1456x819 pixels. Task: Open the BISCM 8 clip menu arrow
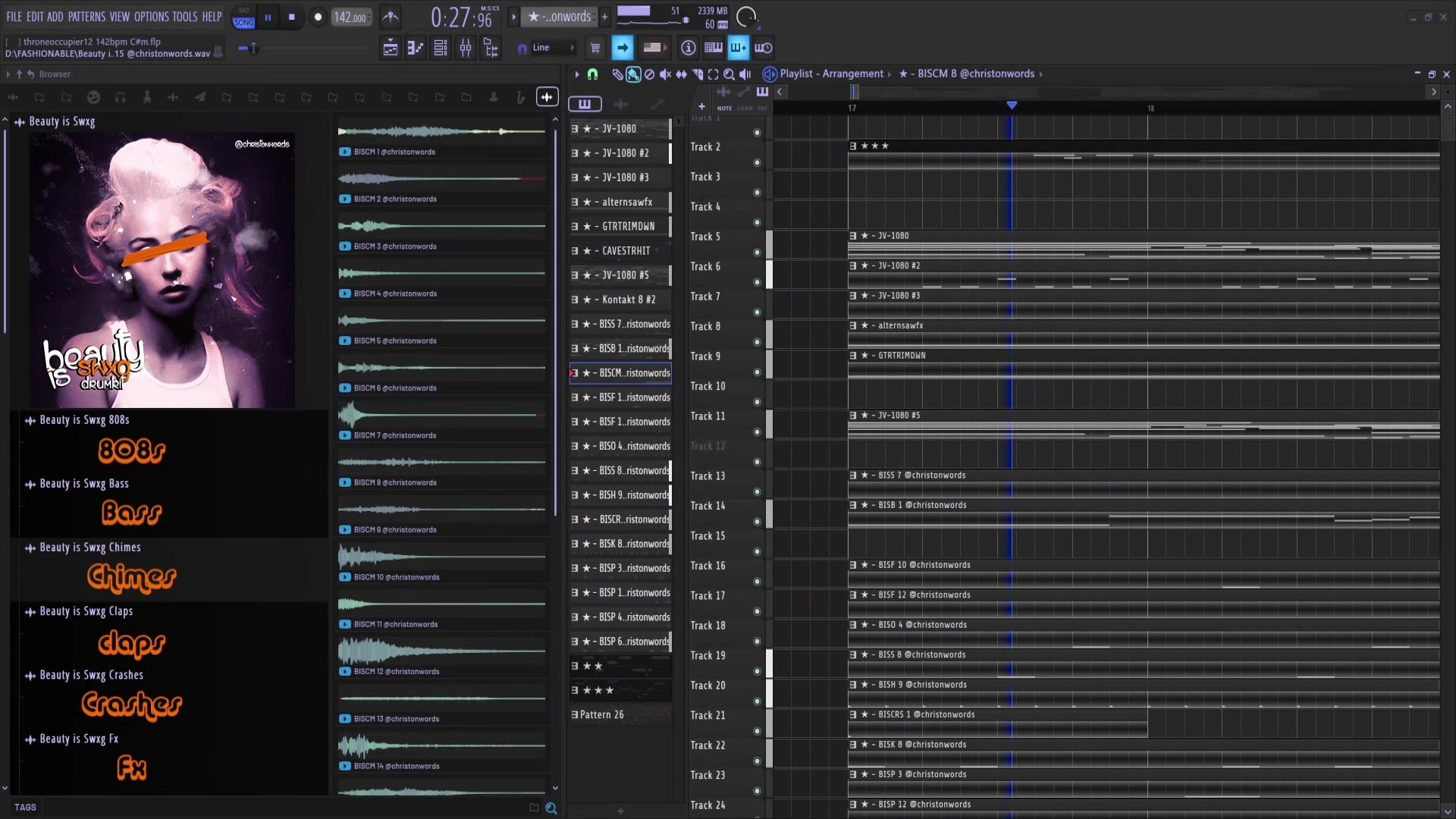coord(1041,74)
